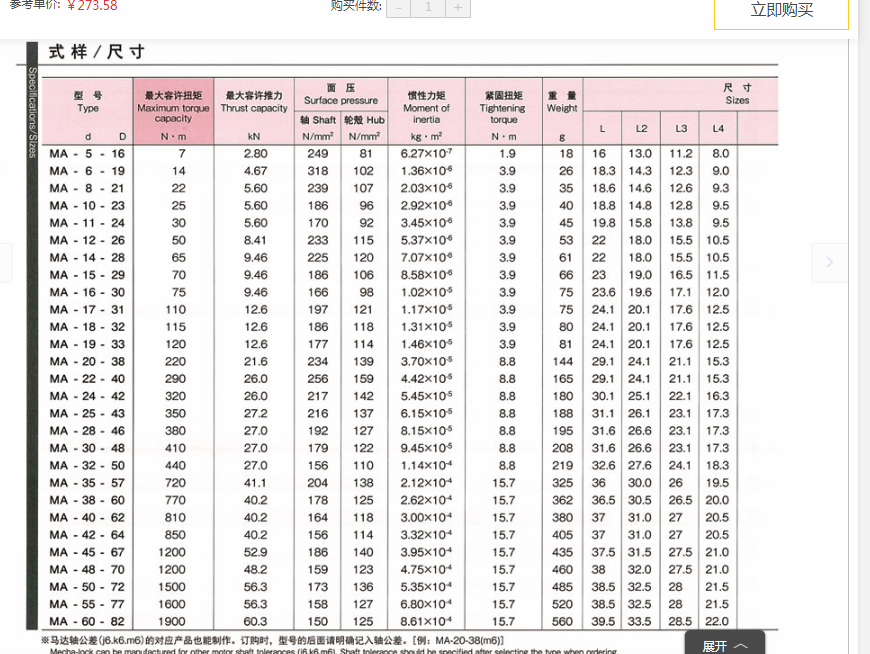This screenshot has width=870, height=654.
Task: Click thrust capacity value 41.1
Action: 255,483
